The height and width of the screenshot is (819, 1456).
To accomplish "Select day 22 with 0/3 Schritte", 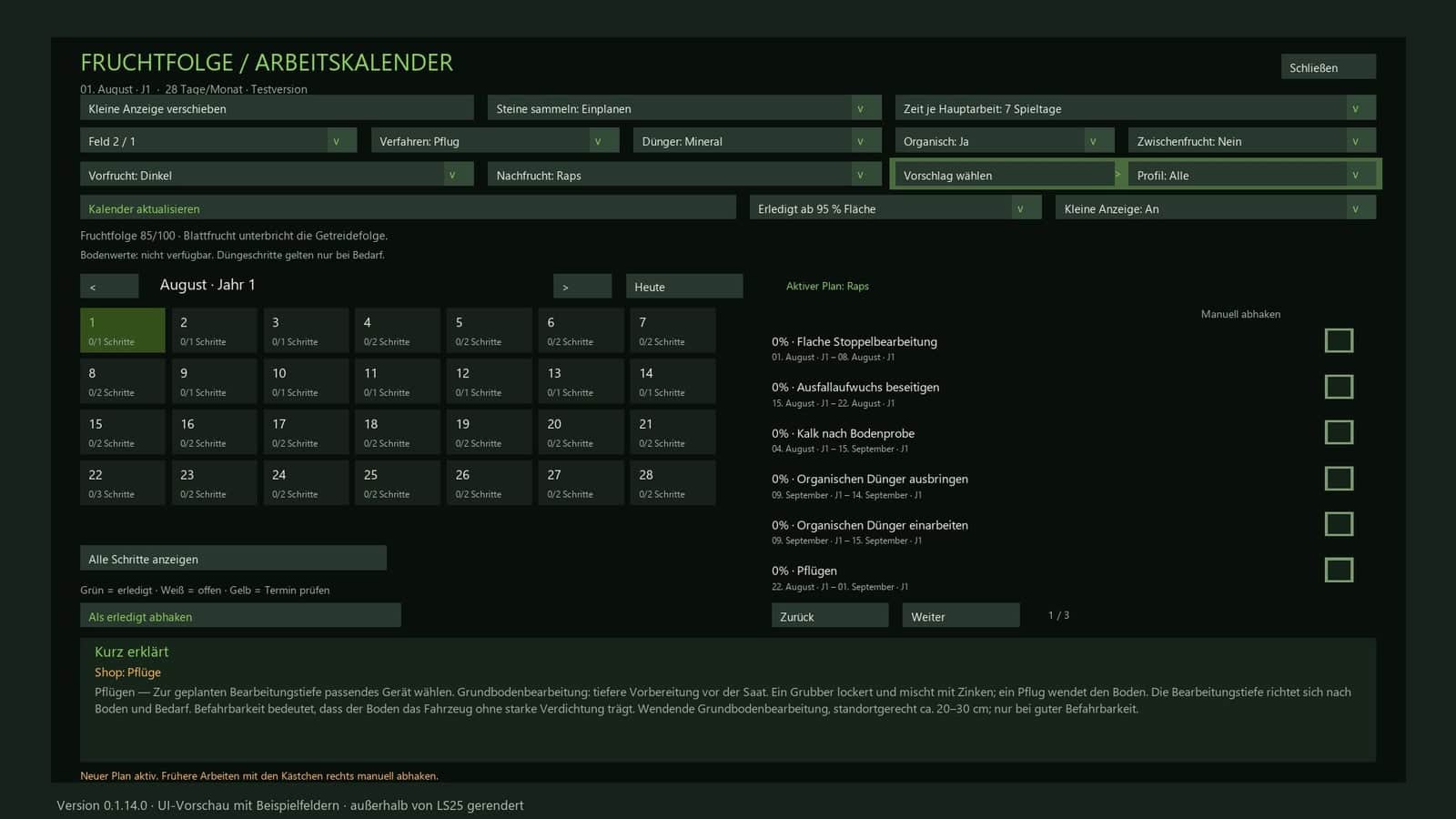I will pyautogui.click(x=123, y=483).
